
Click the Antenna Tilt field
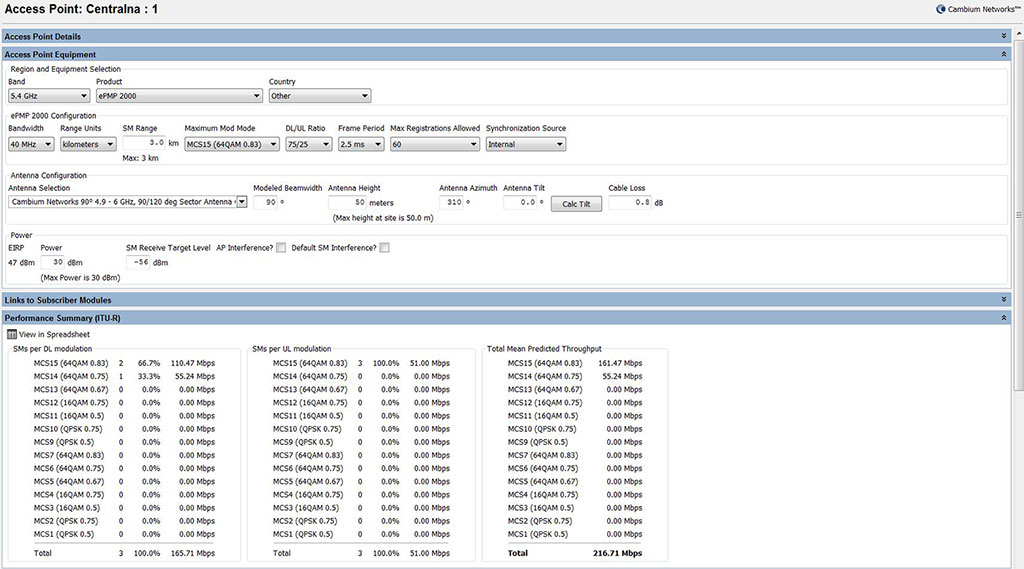(520, 203)
